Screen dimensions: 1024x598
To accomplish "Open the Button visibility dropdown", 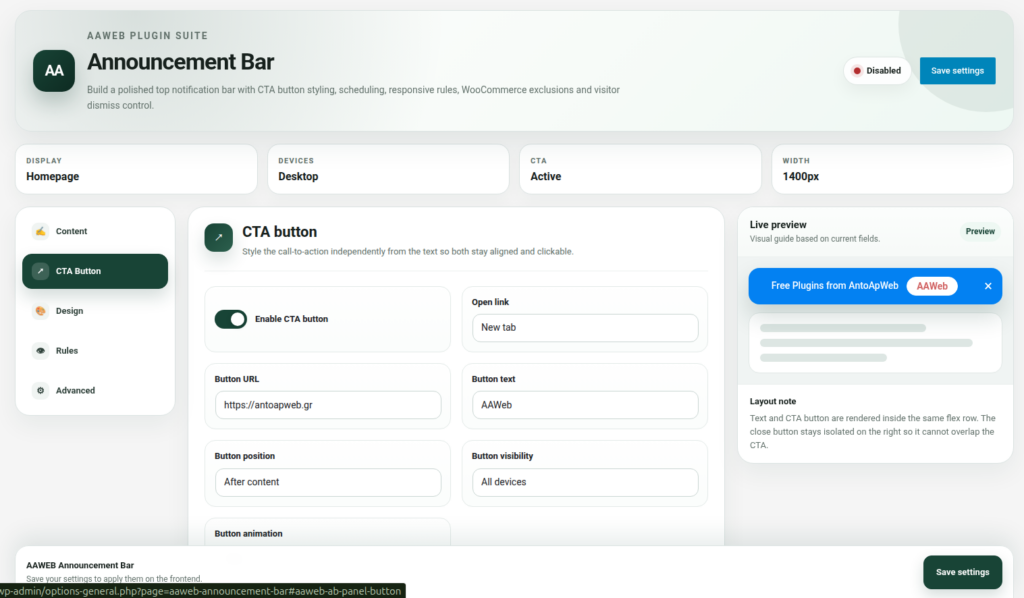I will (585, 482).
